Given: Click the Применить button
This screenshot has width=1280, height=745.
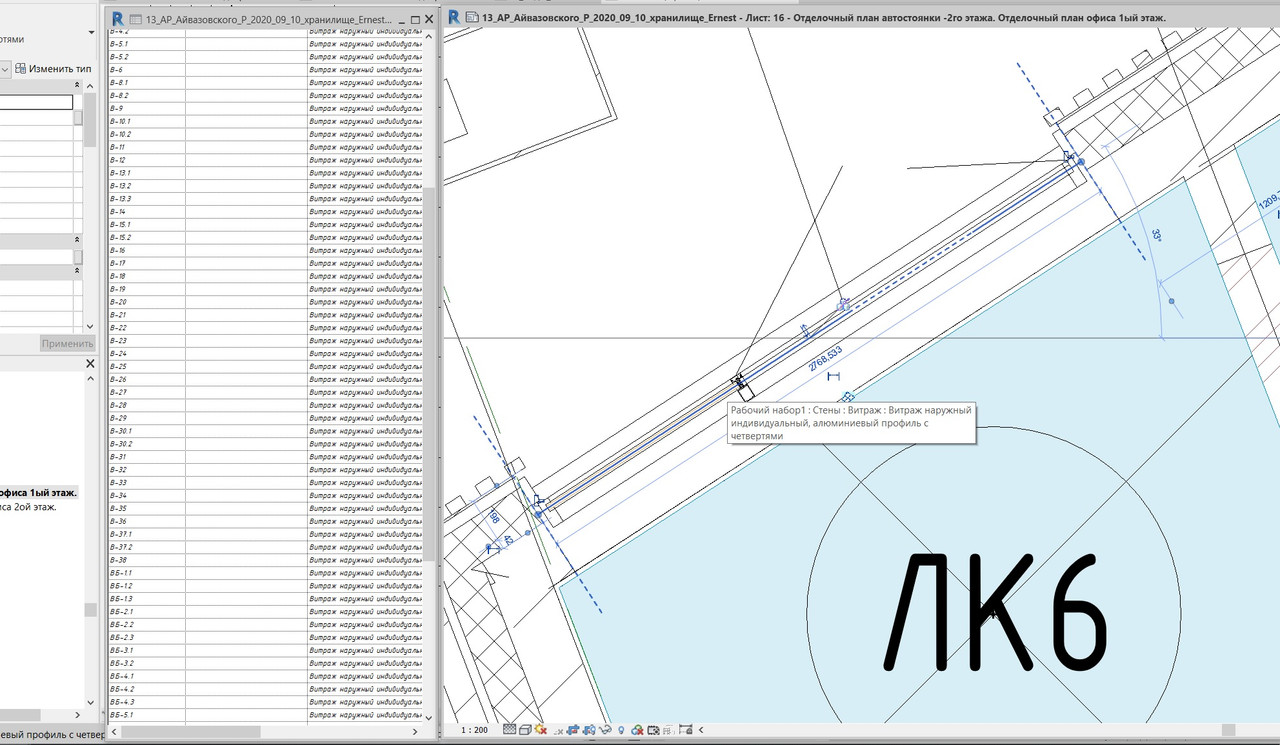Looking at the screenshot, I should [x=67, y=343].
